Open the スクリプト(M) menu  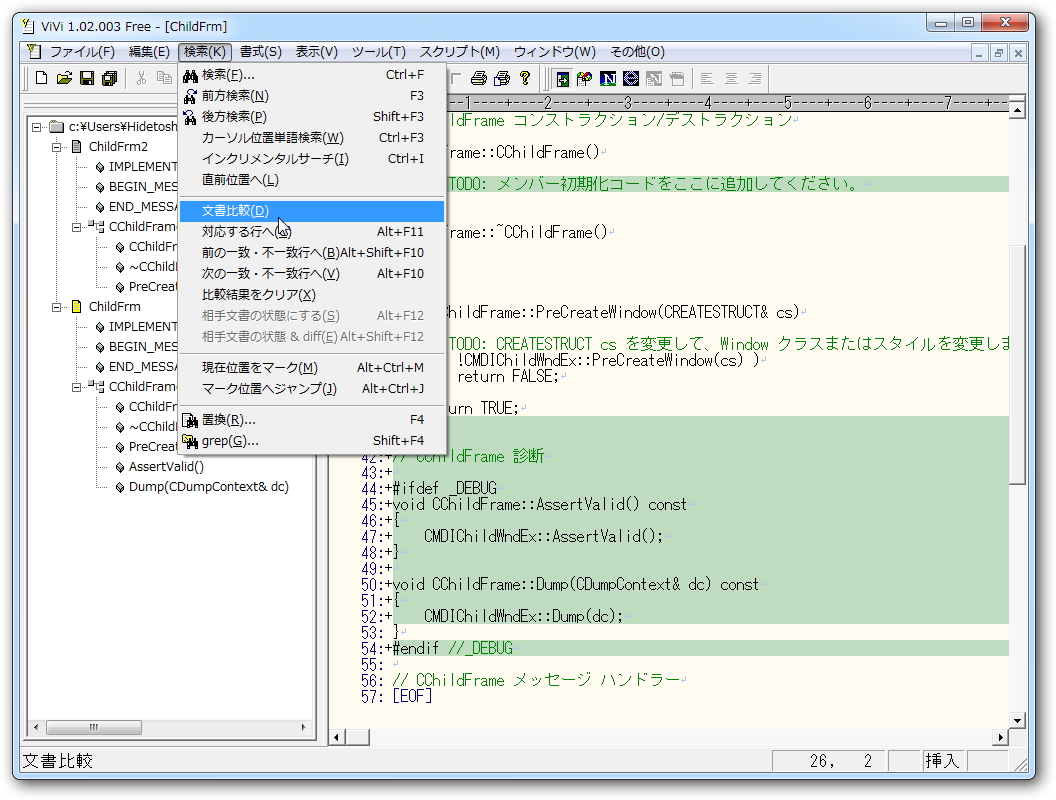(460, 52)
